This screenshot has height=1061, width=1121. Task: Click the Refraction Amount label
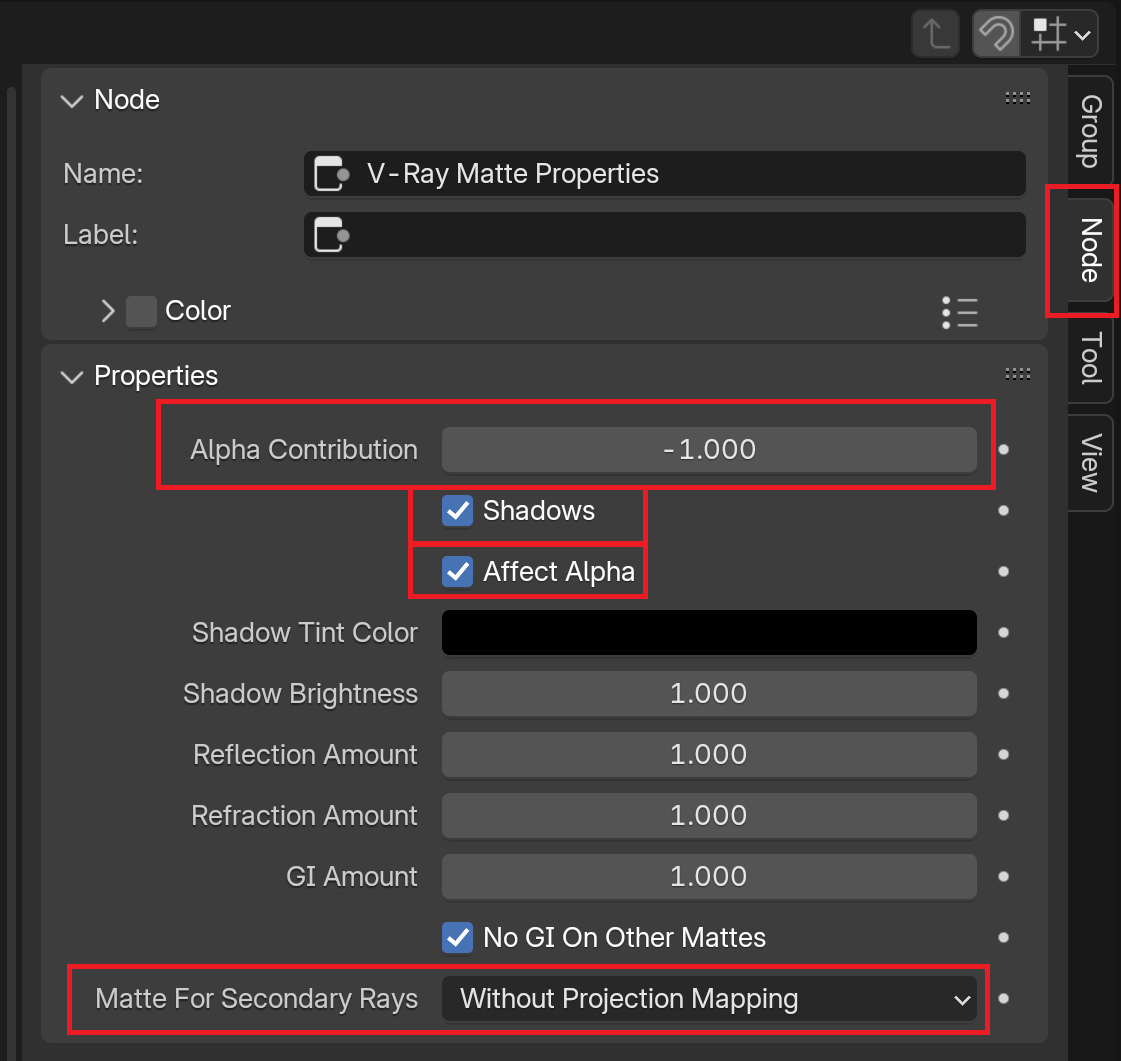[304, 816]
